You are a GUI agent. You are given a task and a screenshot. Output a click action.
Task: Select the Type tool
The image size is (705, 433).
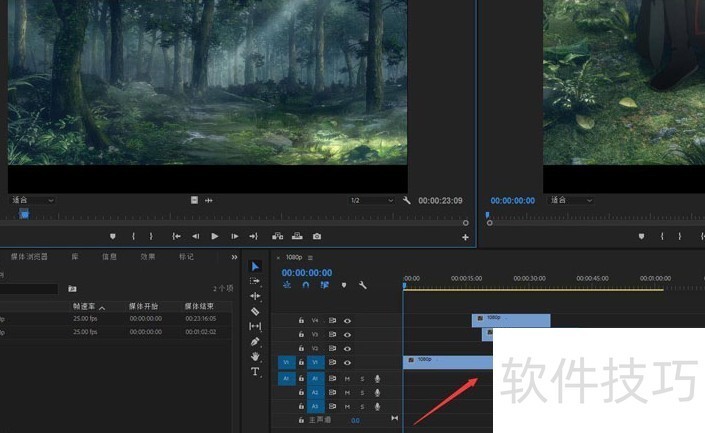click(x=255, y=371)
